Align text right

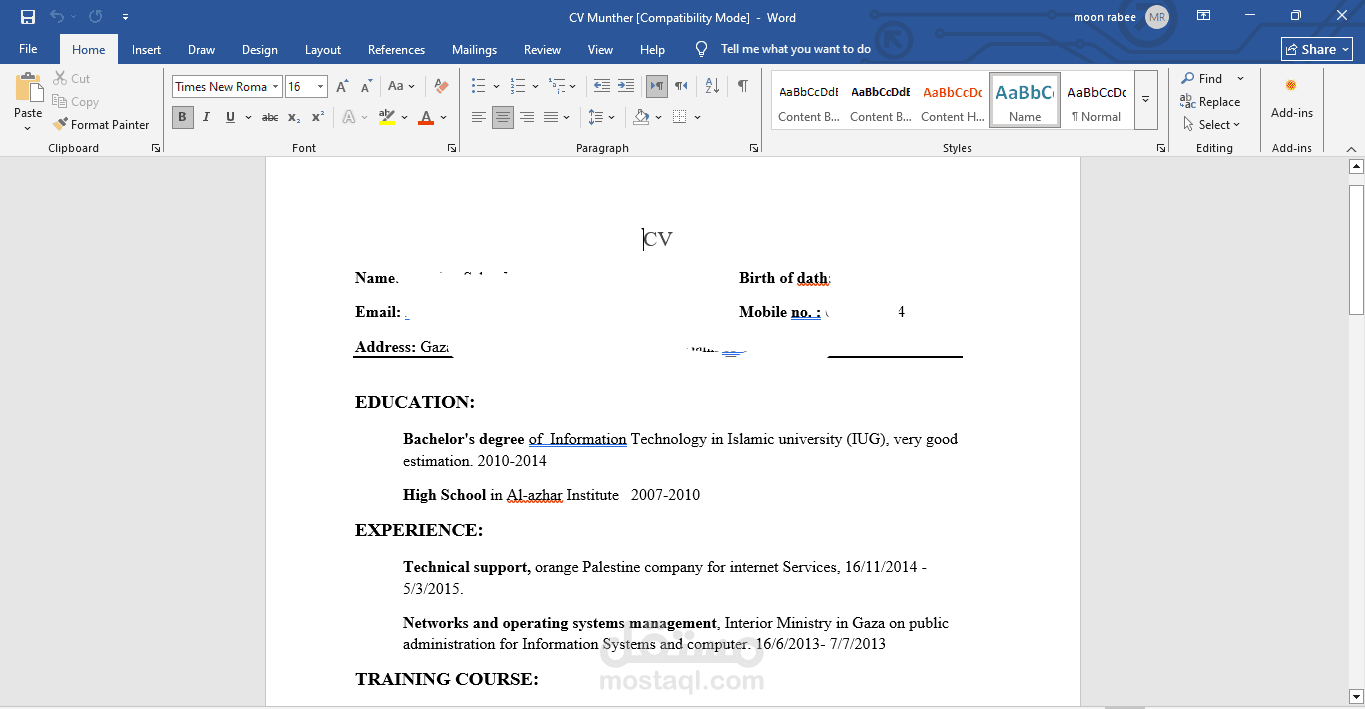[527, 117]
